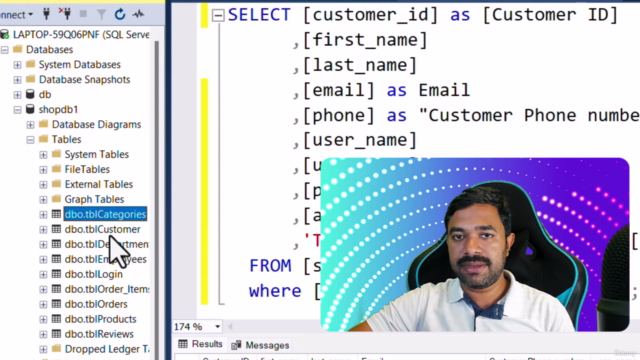Select the dbo.tblProducts table
The image size is (640, 360).
(x=100, y=319)
